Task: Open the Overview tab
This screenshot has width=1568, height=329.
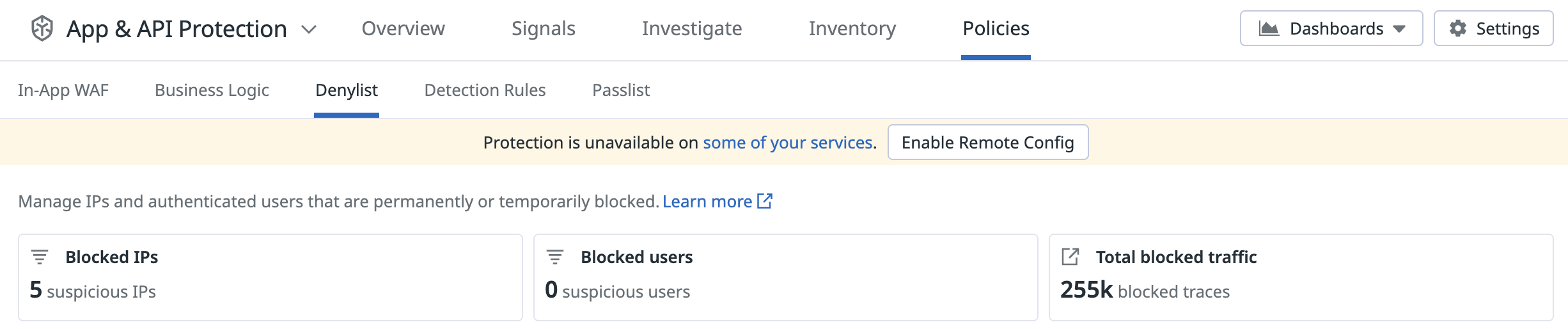Action: click(x=403, y=29)
